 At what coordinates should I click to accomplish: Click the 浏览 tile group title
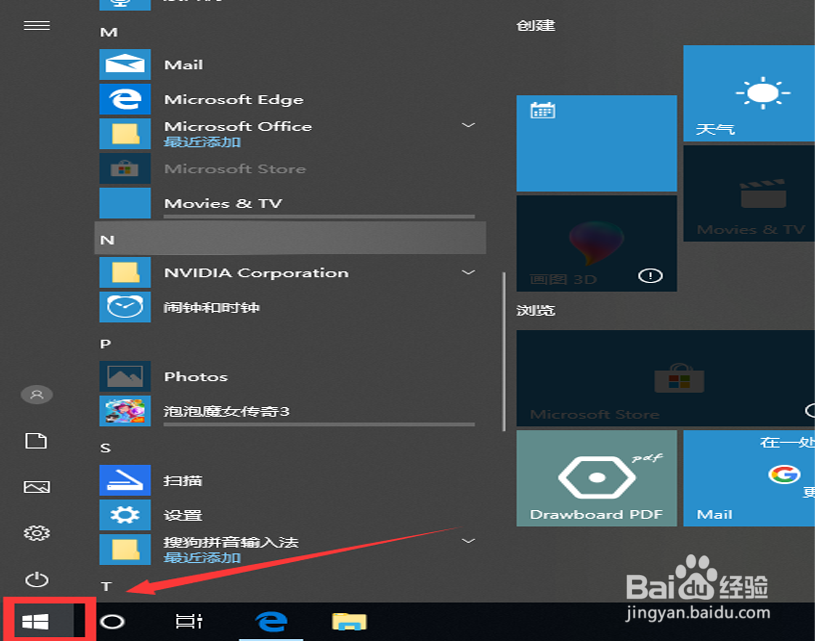tap(536, 311)
